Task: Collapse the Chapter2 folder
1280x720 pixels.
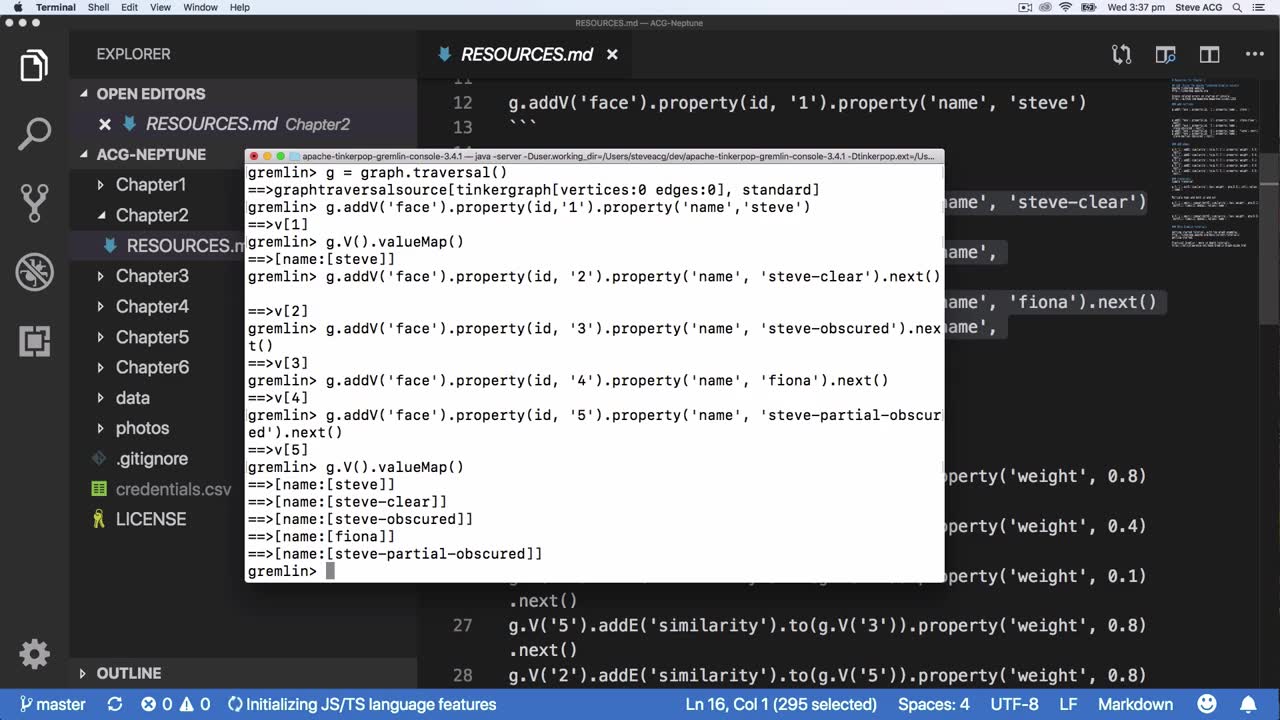Action: 152,215
